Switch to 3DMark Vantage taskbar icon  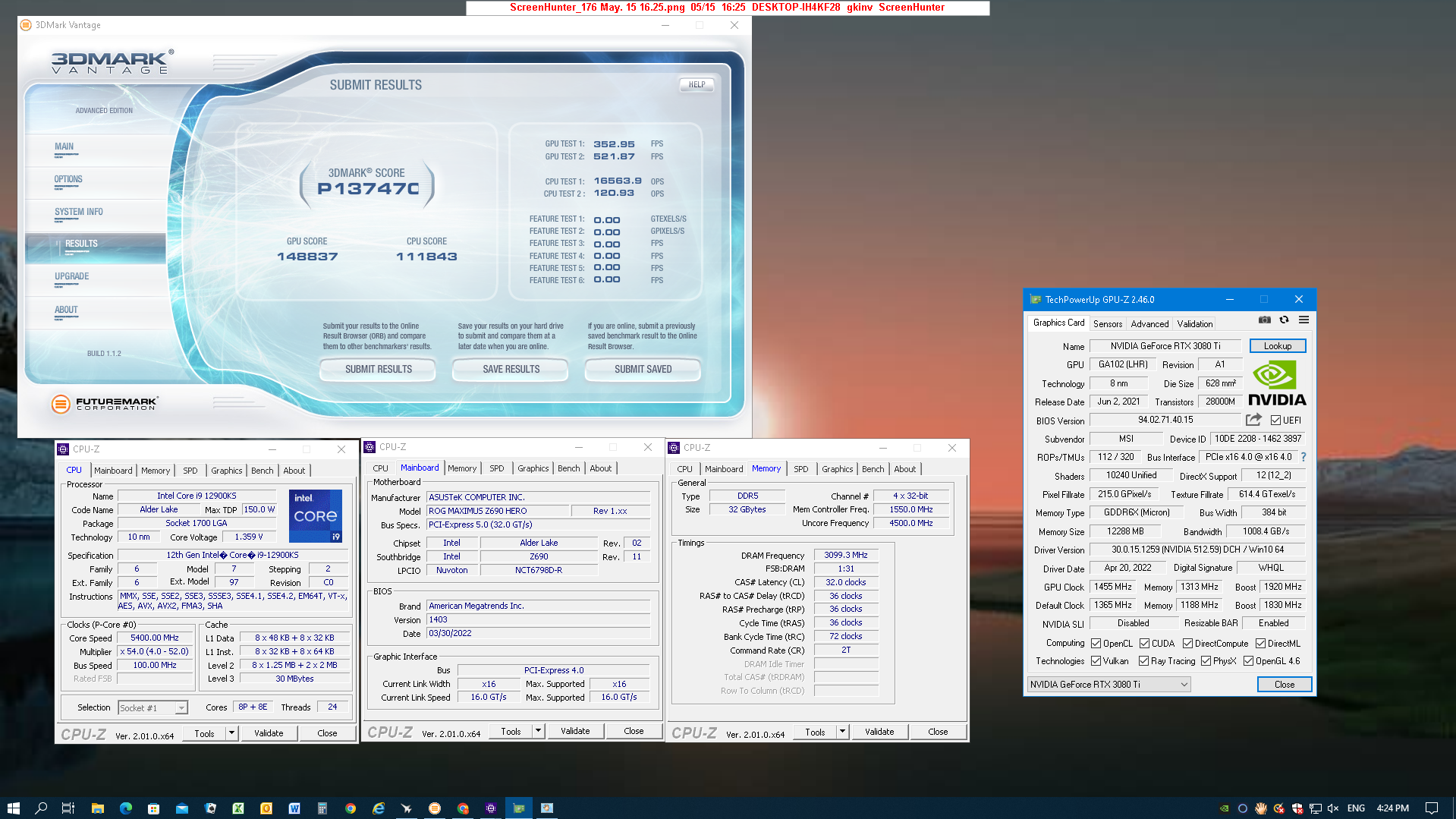tap(435, 808)
